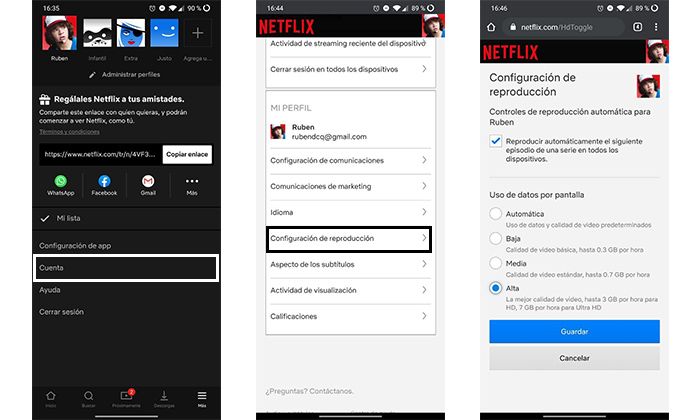This screenshot has width=700, height=420.
Task: Open Administrar perfiles with pencil icon
Action: (125, 75)
